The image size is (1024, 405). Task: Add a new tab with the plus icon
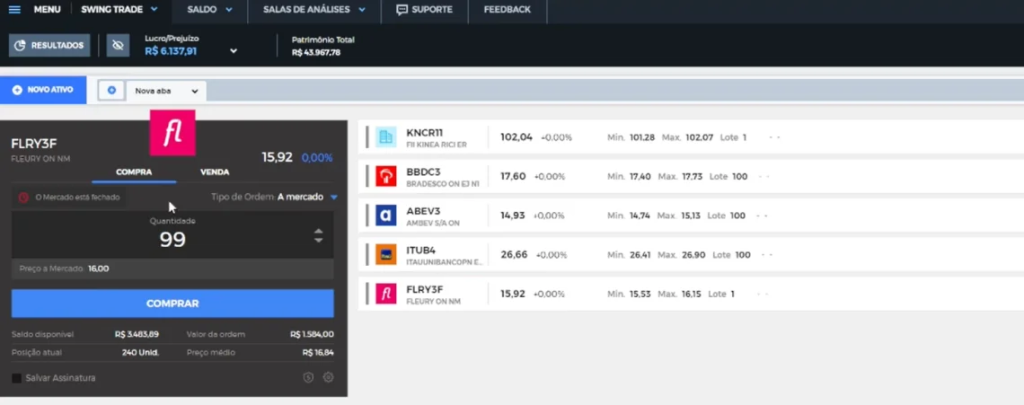(x=112, y=90)
